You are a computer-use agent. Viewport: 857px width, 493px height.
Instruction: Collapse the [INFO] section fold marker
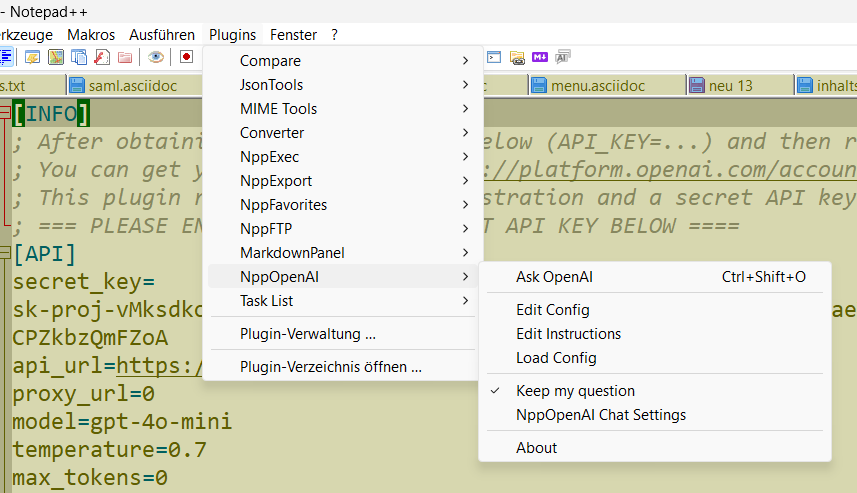click(x=5, y=113)
